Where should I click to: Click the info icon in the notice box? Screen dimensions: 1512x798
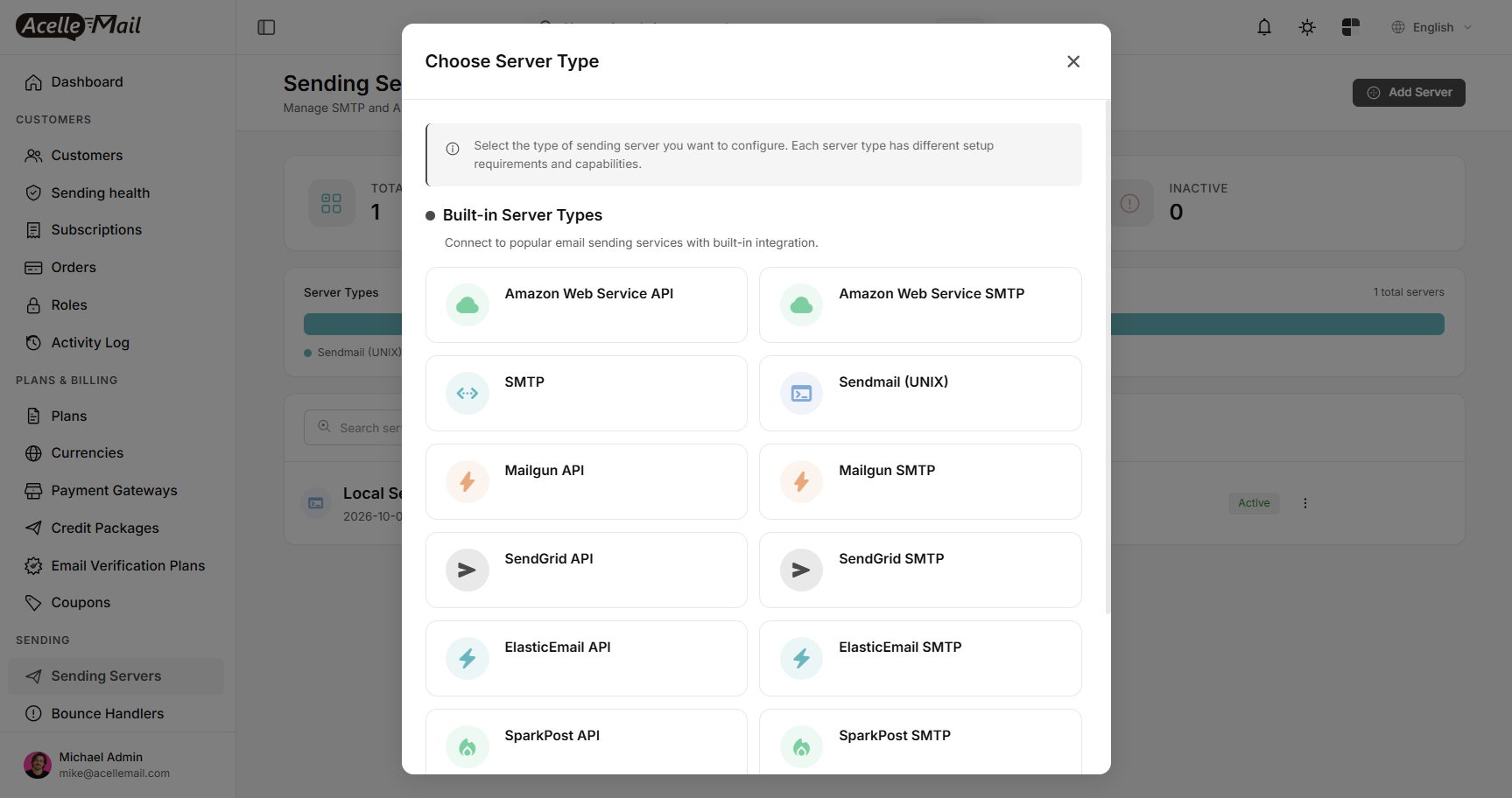[453, 149]
